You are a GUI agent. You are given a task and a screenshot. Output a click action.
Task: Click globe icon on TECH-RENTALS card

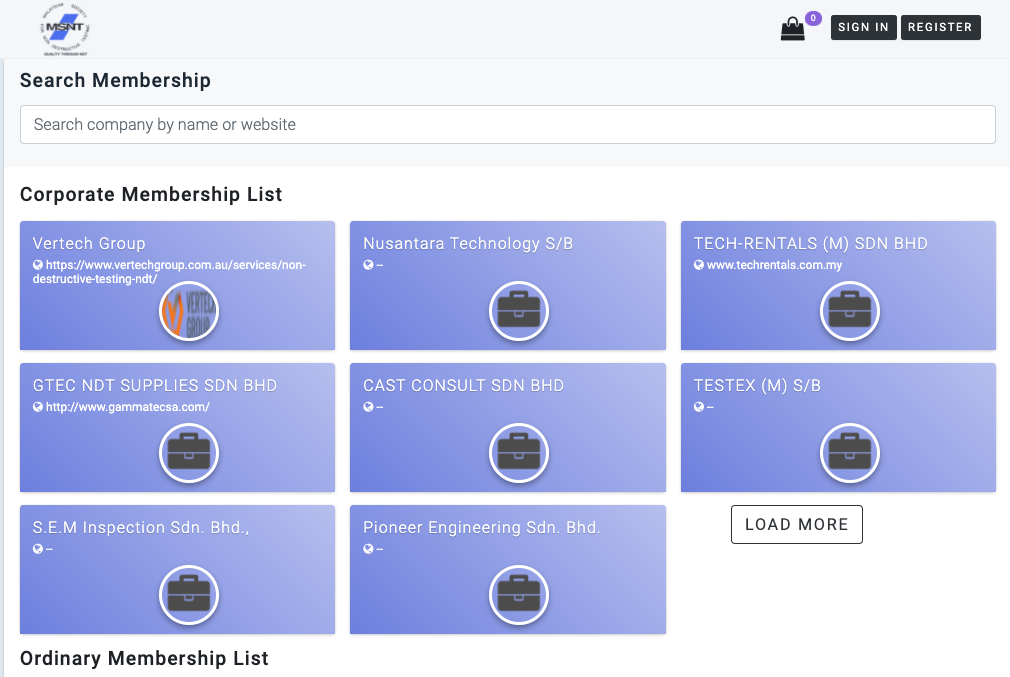(699, 265)
